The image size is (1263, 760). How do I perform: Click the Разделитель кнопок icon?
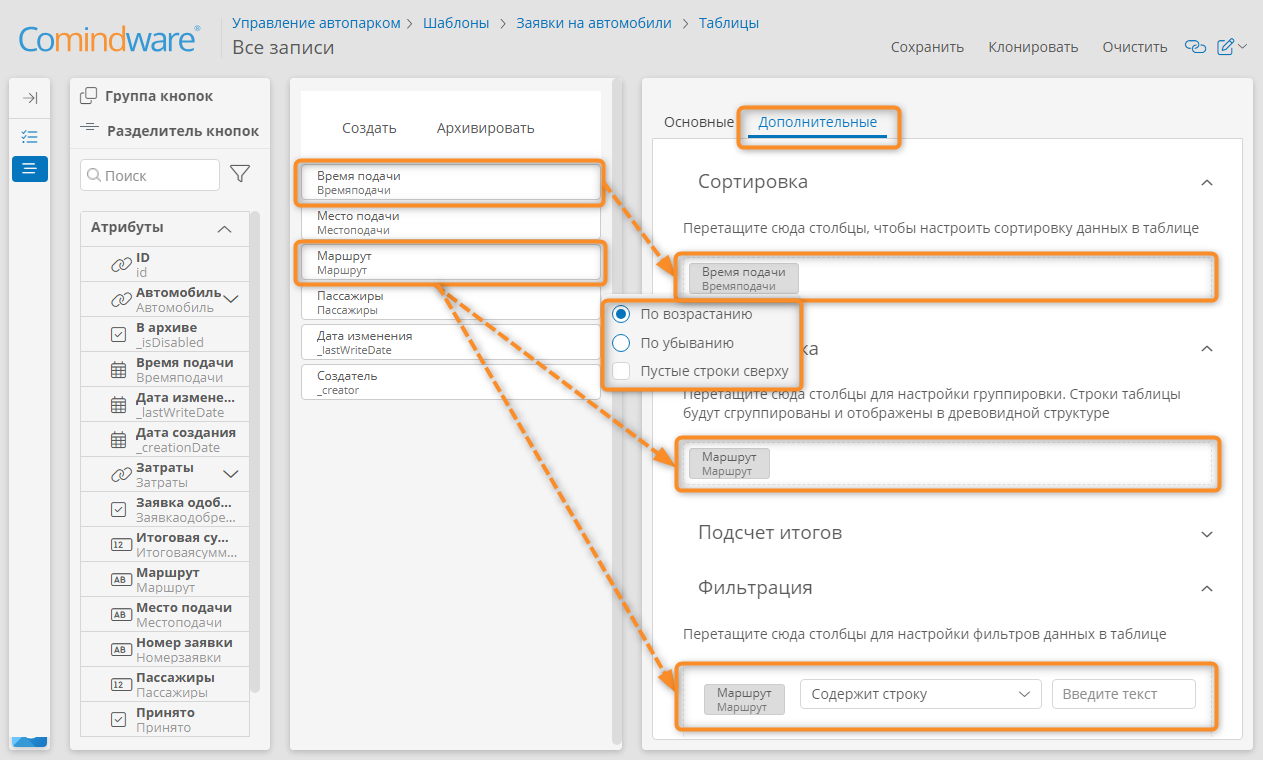pos(89,129)
